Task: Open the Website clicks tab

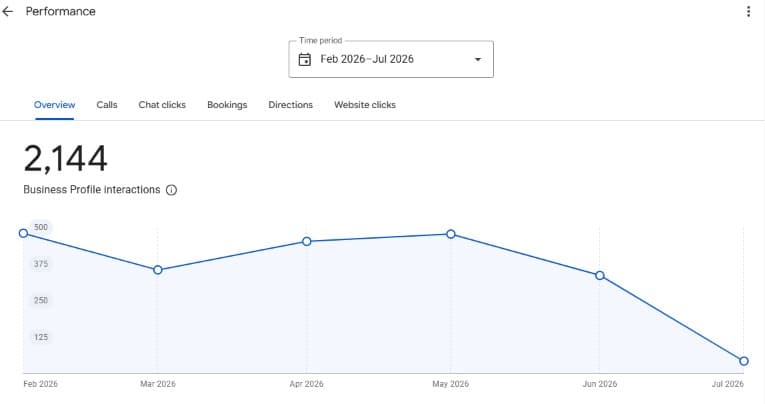Action: (x=365, y=105)
